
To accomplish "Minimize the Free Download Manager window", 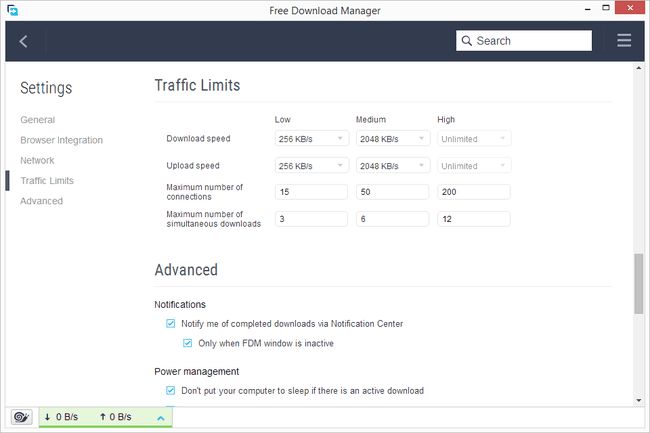I will (x=587, y=9).
